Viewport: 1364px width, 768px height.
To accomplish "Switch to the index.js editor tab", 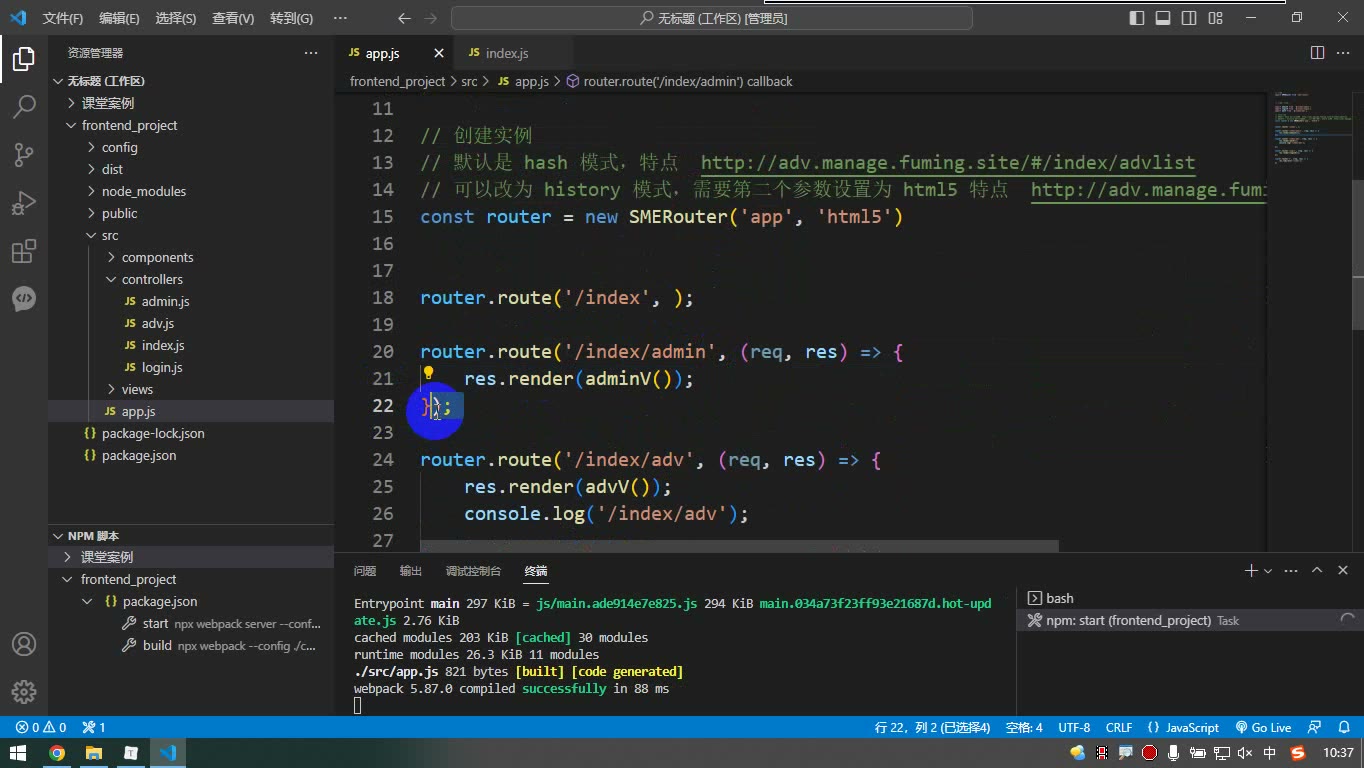I will (x=506, y=53).
